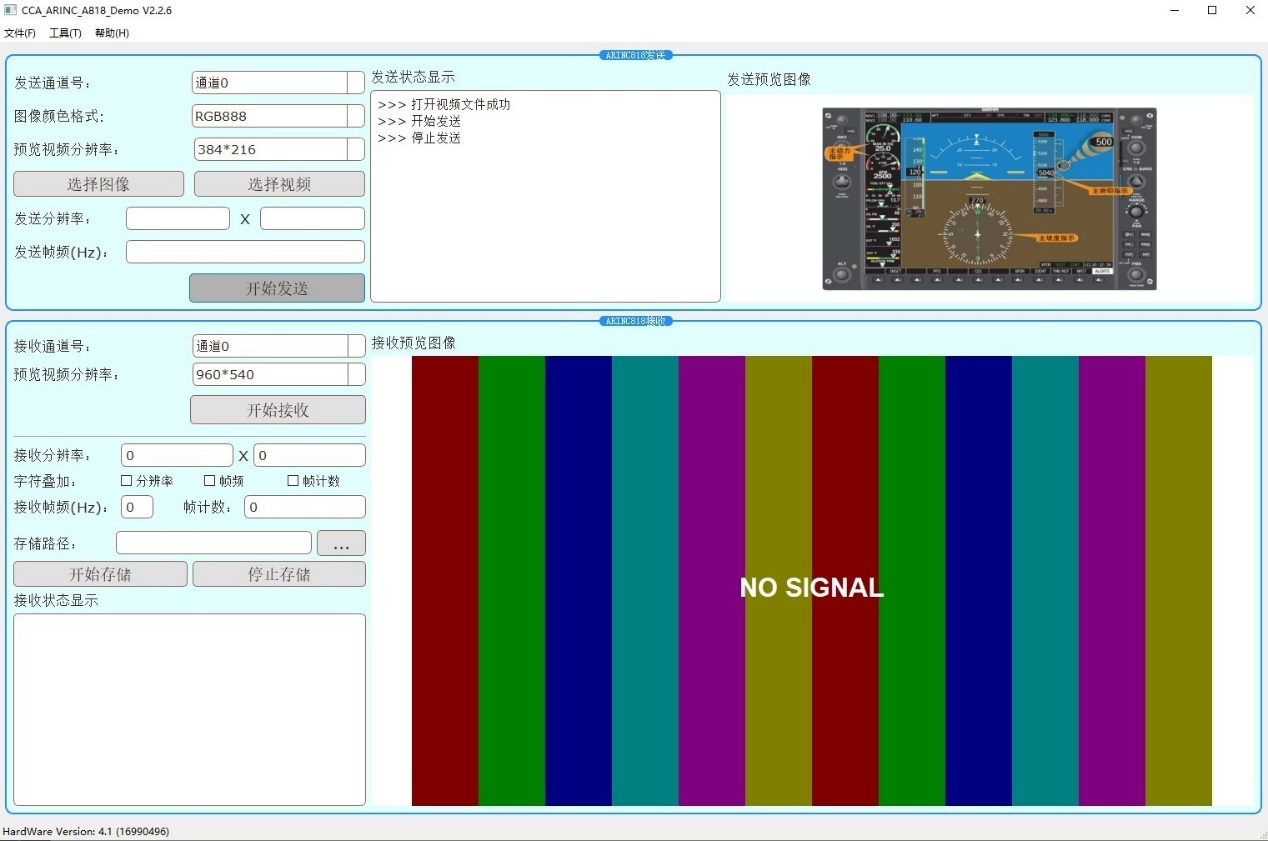This screenshot has height=841, width=1268.
Task: Check the 帧计数 overlay checkbox
Action: [293, 481]
